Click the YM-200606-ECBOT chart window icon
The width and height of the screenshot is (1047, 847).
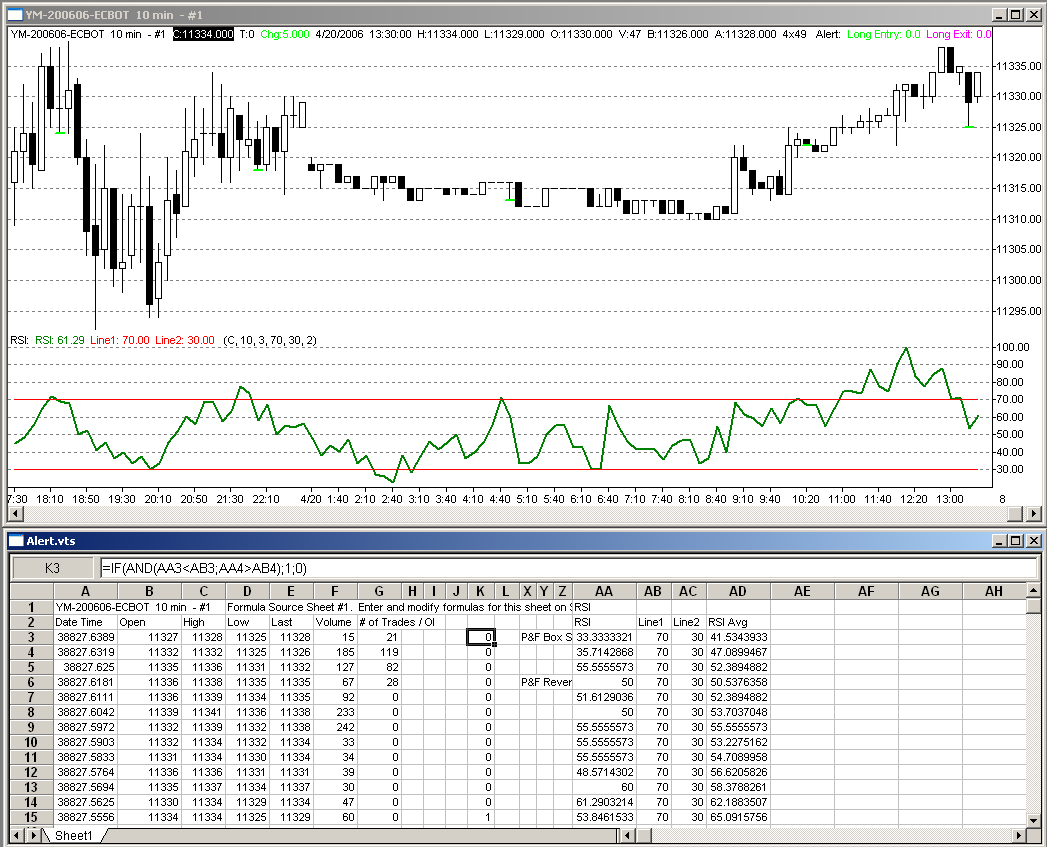(14, 15)
